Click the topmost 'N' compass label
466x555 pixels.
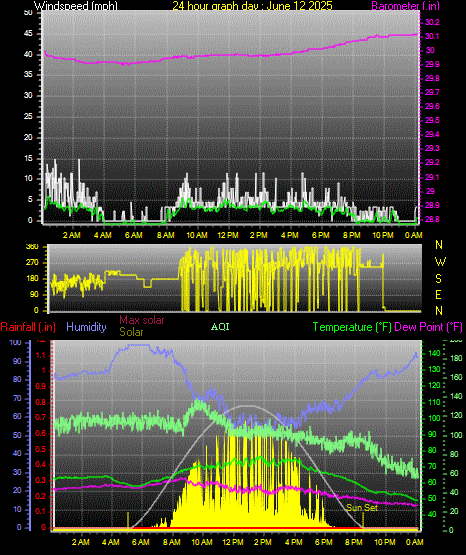click(x=439, y=245)
